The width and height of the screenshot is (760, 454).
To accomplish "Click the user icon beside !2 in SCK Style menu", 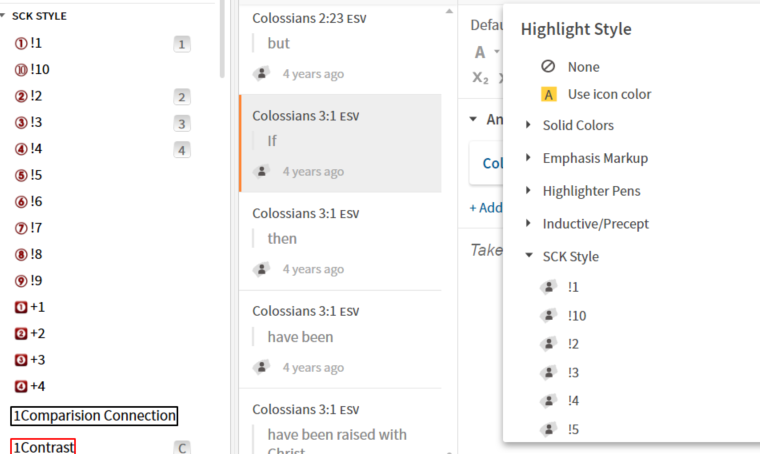I will pyautogui.click(x=549, y=344).
